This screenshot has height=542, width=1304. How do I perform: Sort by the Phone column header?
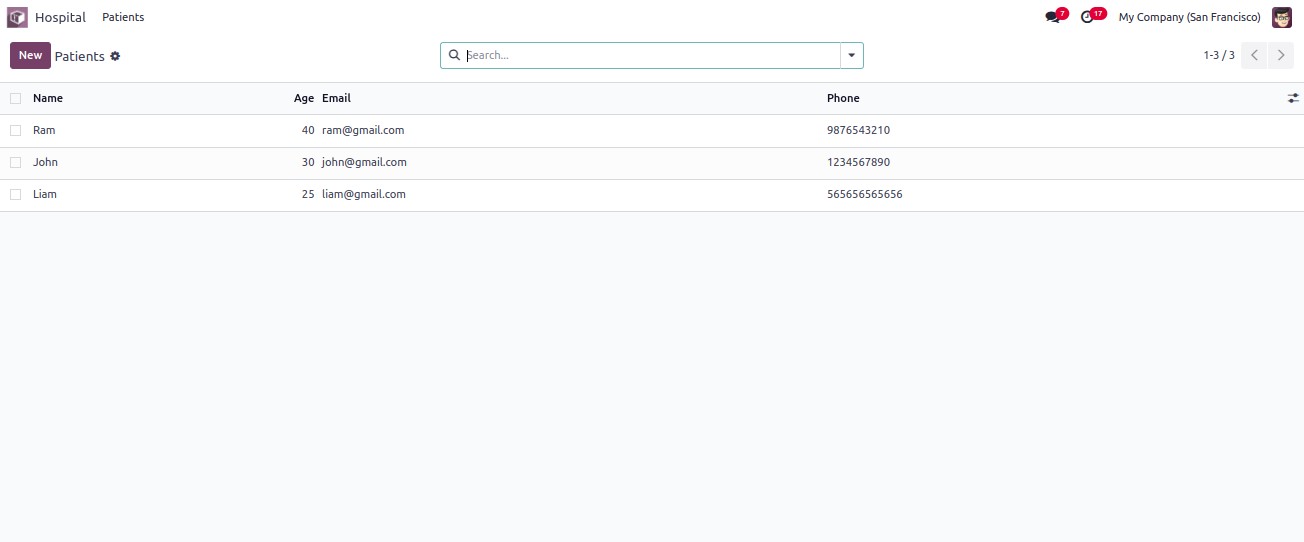click(x=843, y=98)
